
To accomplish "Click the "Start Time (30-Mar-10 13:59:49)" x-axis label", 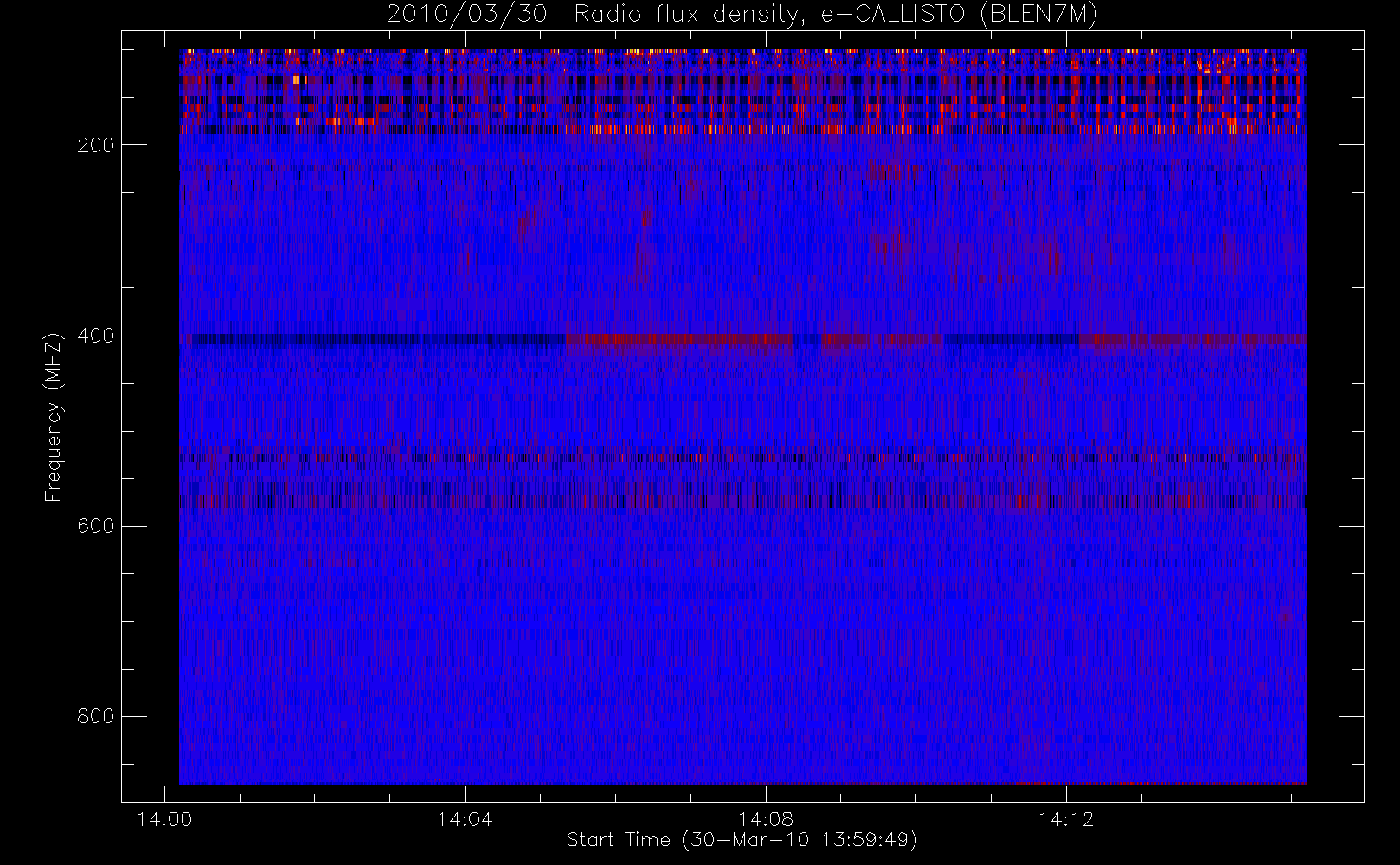I will [742, 840].
